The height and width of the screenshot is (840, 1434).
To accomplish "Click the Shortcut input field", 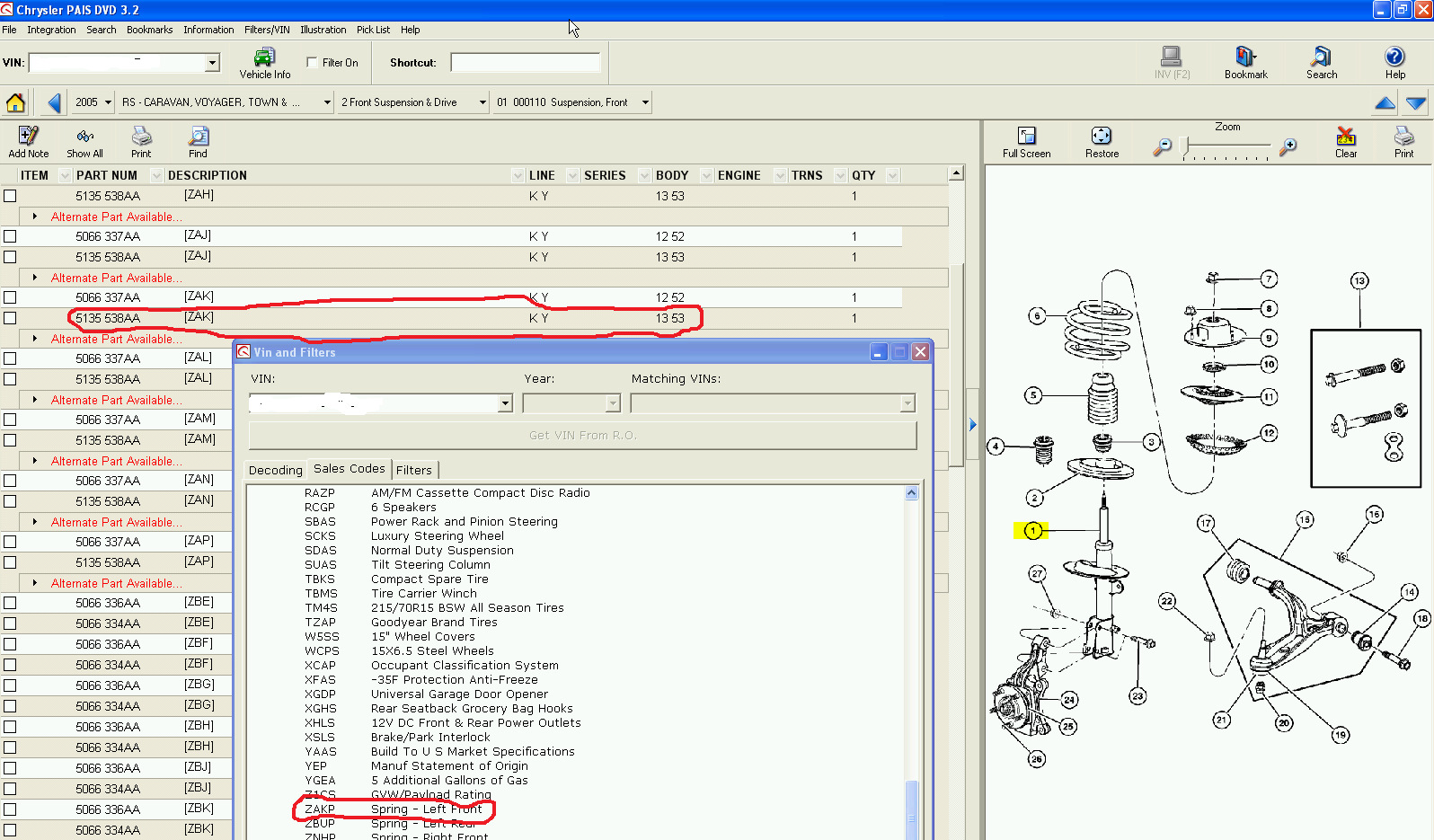I will pos(525,63).
